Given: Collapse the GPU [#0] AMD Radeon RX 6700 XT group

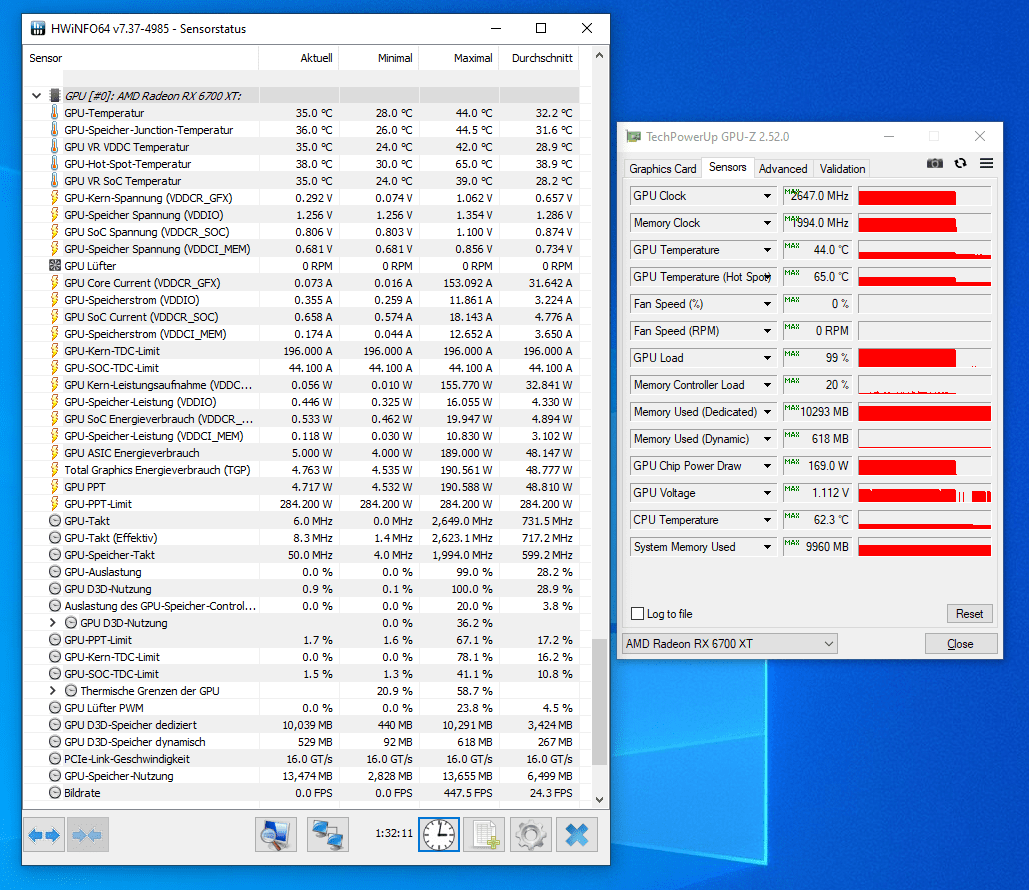Looking at the screenshot, I should pyautogui.click(x=37, y=95).
